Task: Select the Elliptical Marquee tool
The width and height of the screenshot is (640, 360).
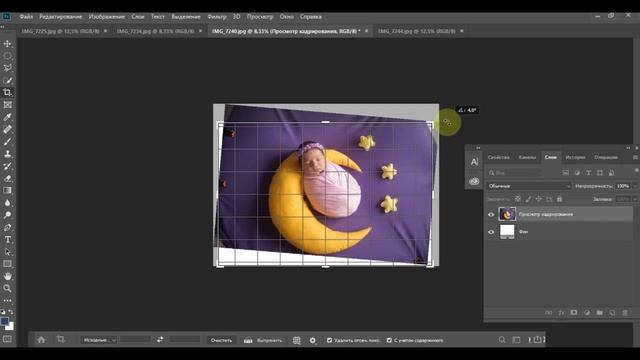Action: pyautogui.click(x=7, y=56)
